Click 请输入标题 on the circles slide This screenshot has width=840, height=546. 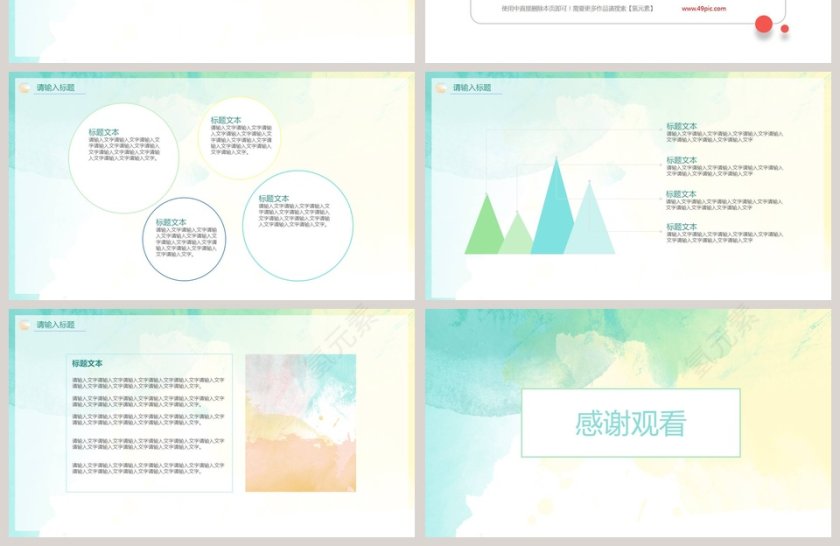pyautogui.click(x=55, y=88)
